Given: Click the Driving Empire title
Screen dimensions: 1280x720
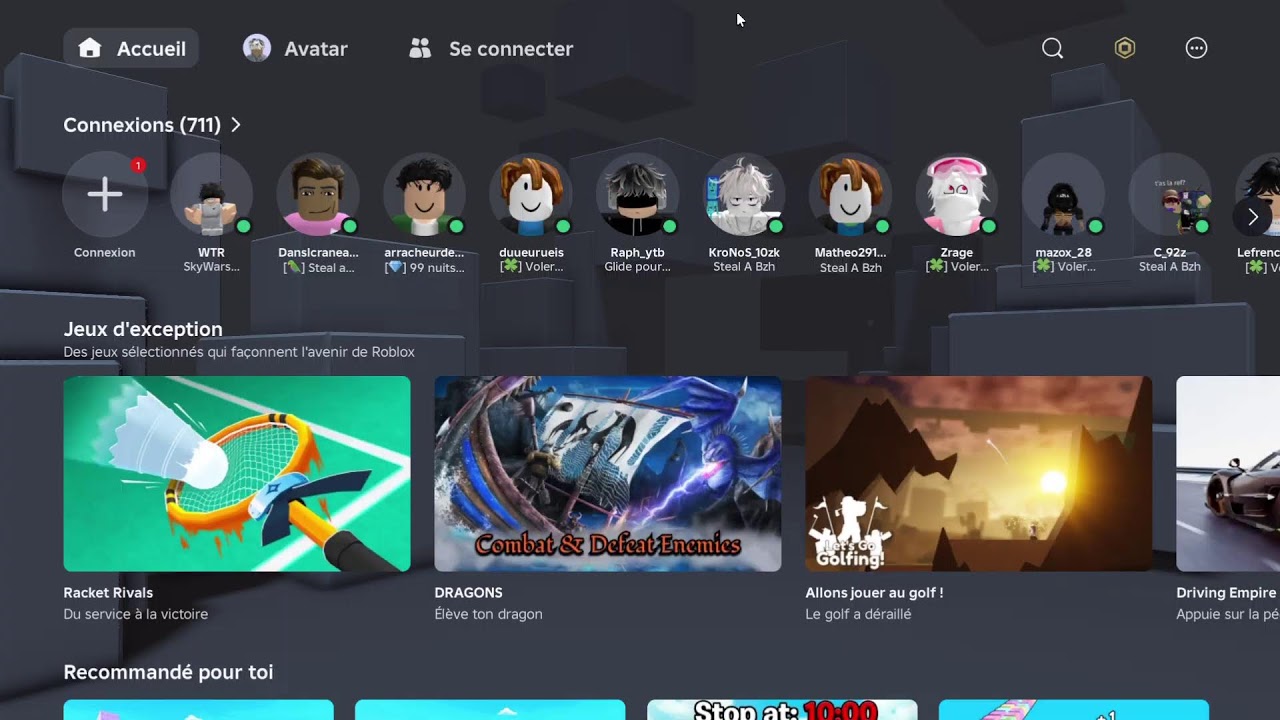Looking at the screenshot, I should tap(1227, 593).
